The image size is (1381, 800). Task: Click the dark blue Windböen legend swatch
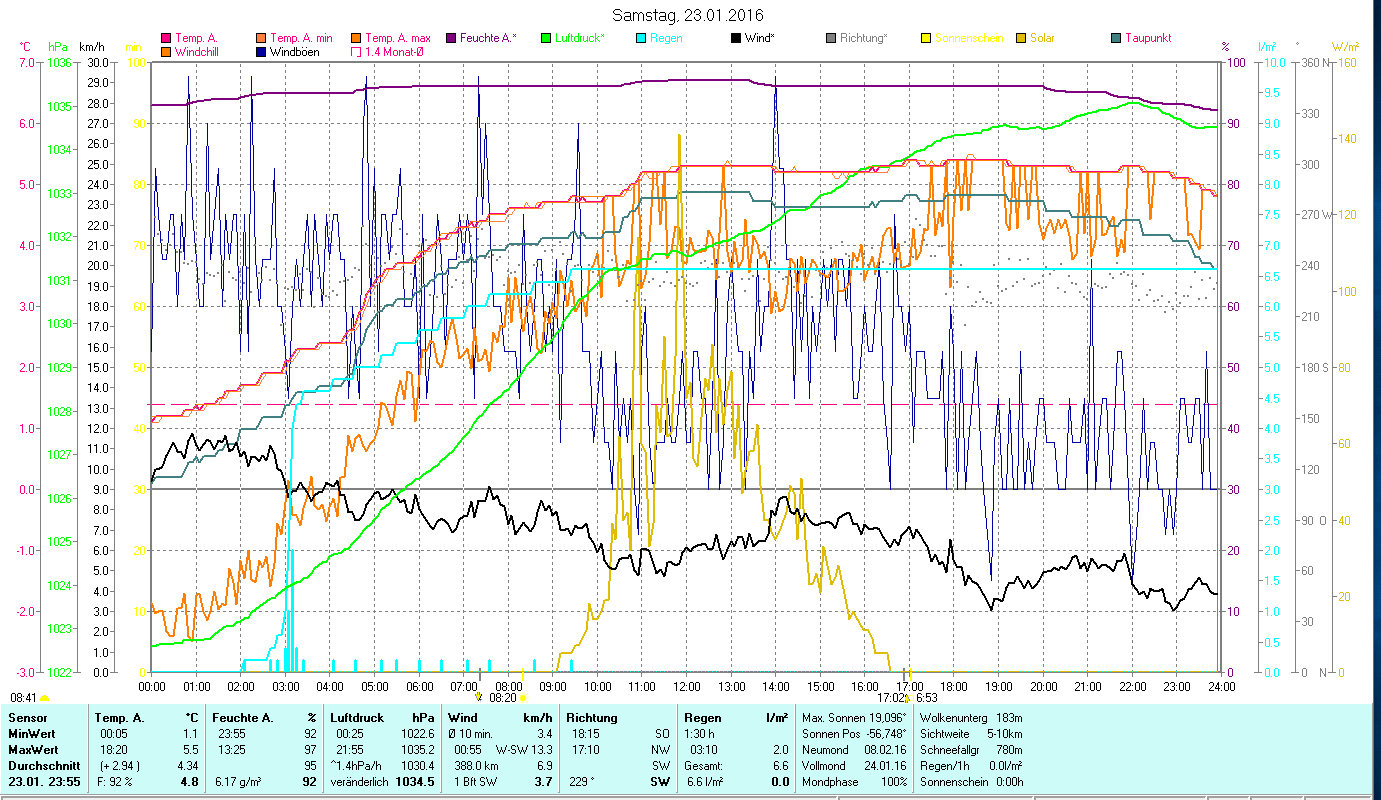(260, 51)
